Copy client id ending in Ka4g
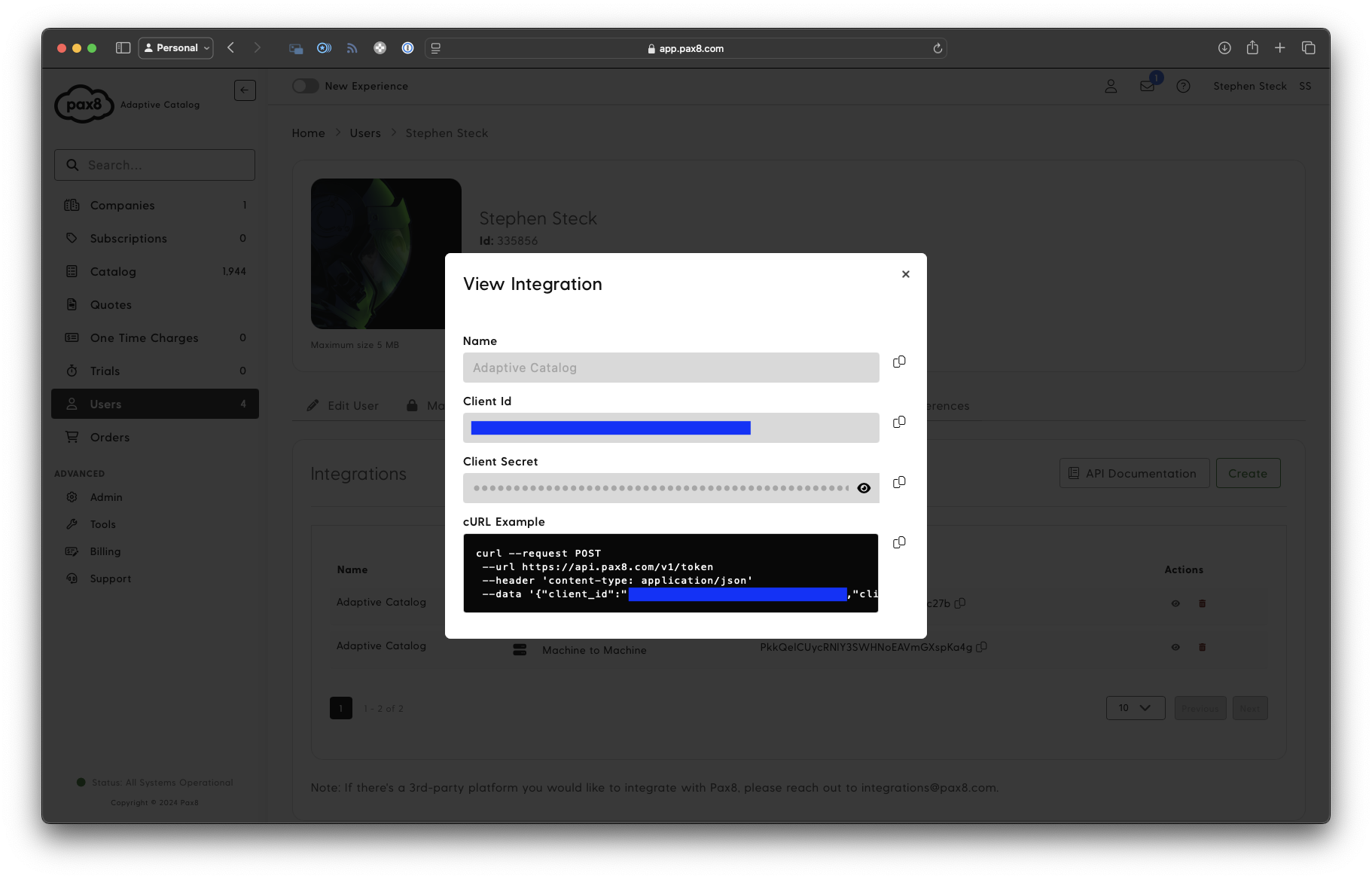Image resolution: width=1372 pixels, height=879 pixels. point(981,647)
